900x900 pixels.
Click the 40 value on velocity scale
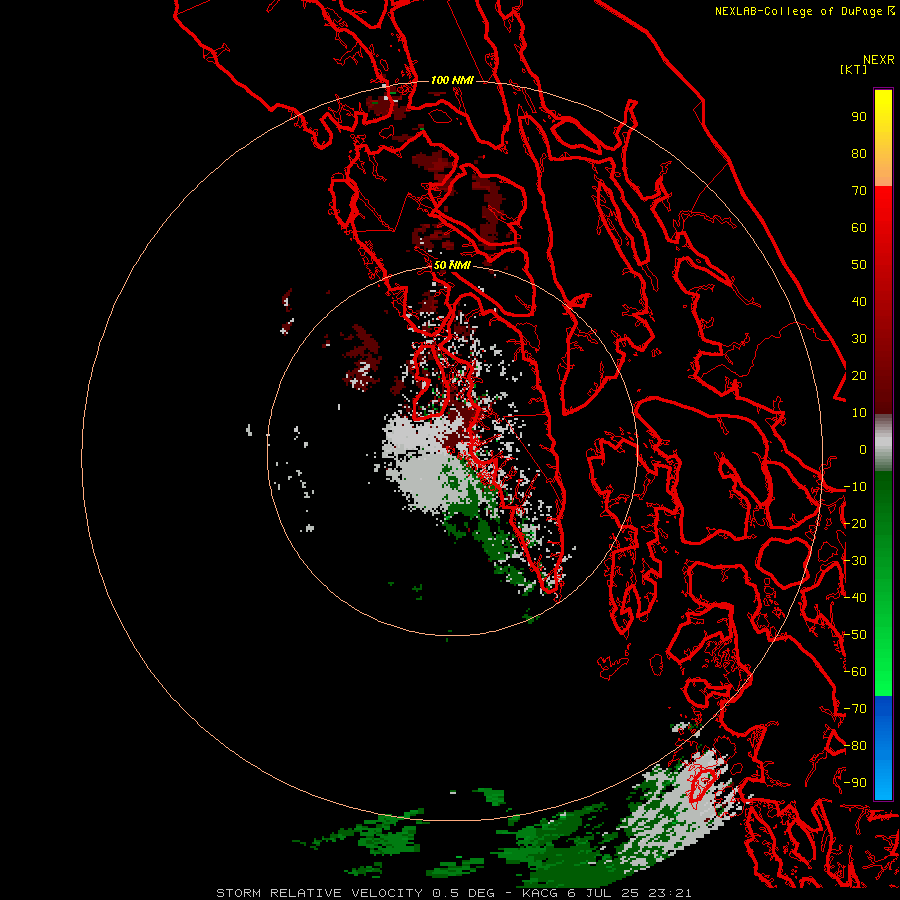[x=859, y=302]
